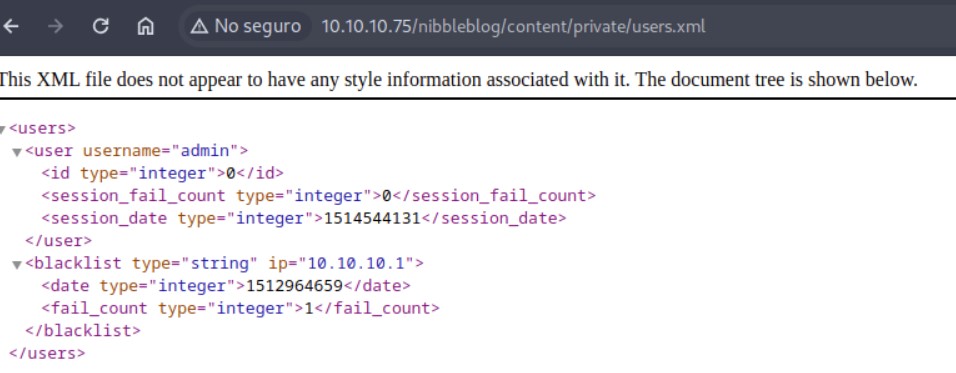The image size is (956, 373).
Task: Click the browser back arrow
Action: coord(11,26)
